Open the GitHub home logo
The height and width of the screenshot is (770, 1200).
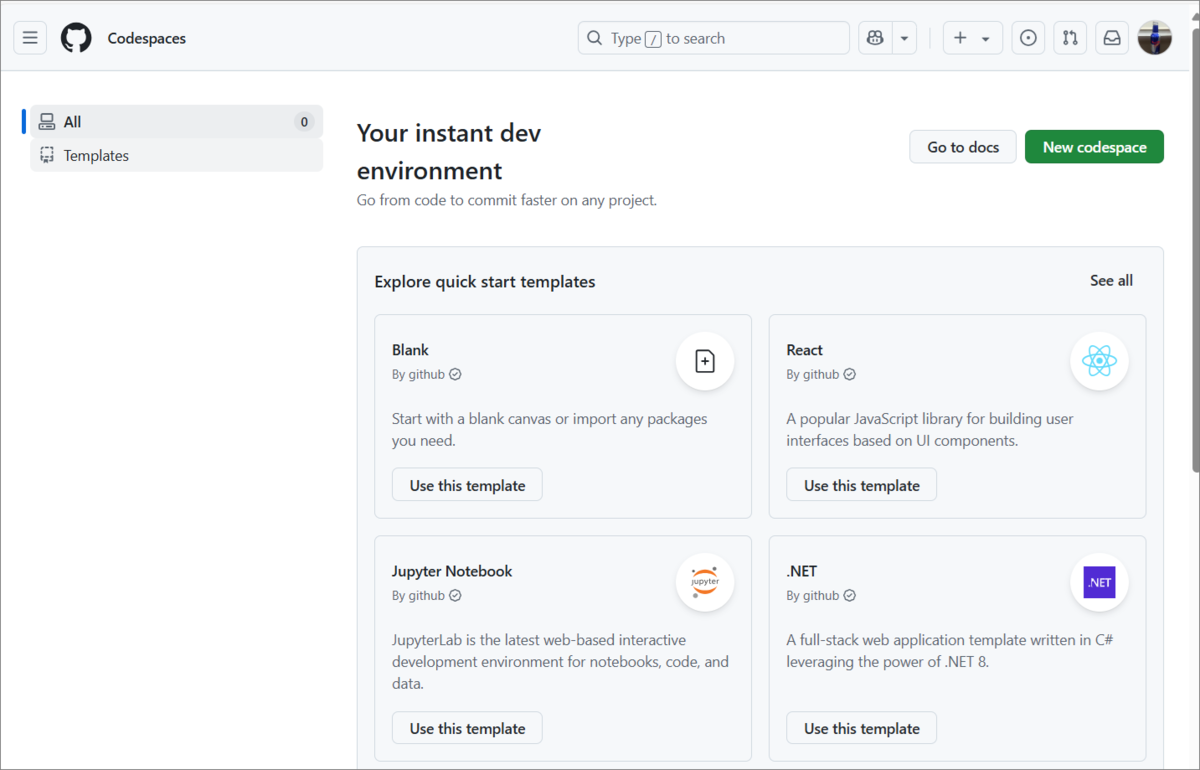point(76,37)
